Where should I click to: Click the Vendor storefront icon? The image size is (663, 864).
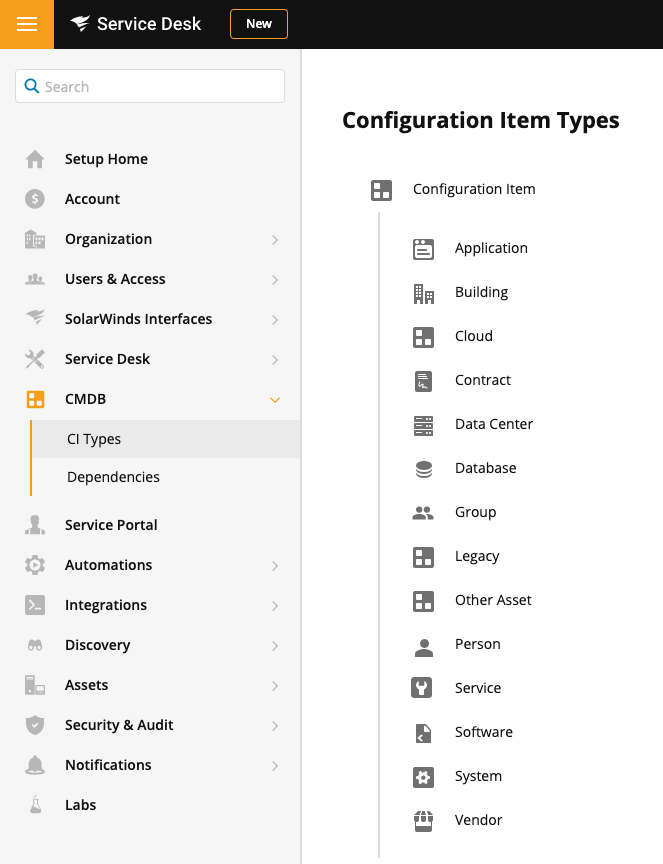(423, 820)
